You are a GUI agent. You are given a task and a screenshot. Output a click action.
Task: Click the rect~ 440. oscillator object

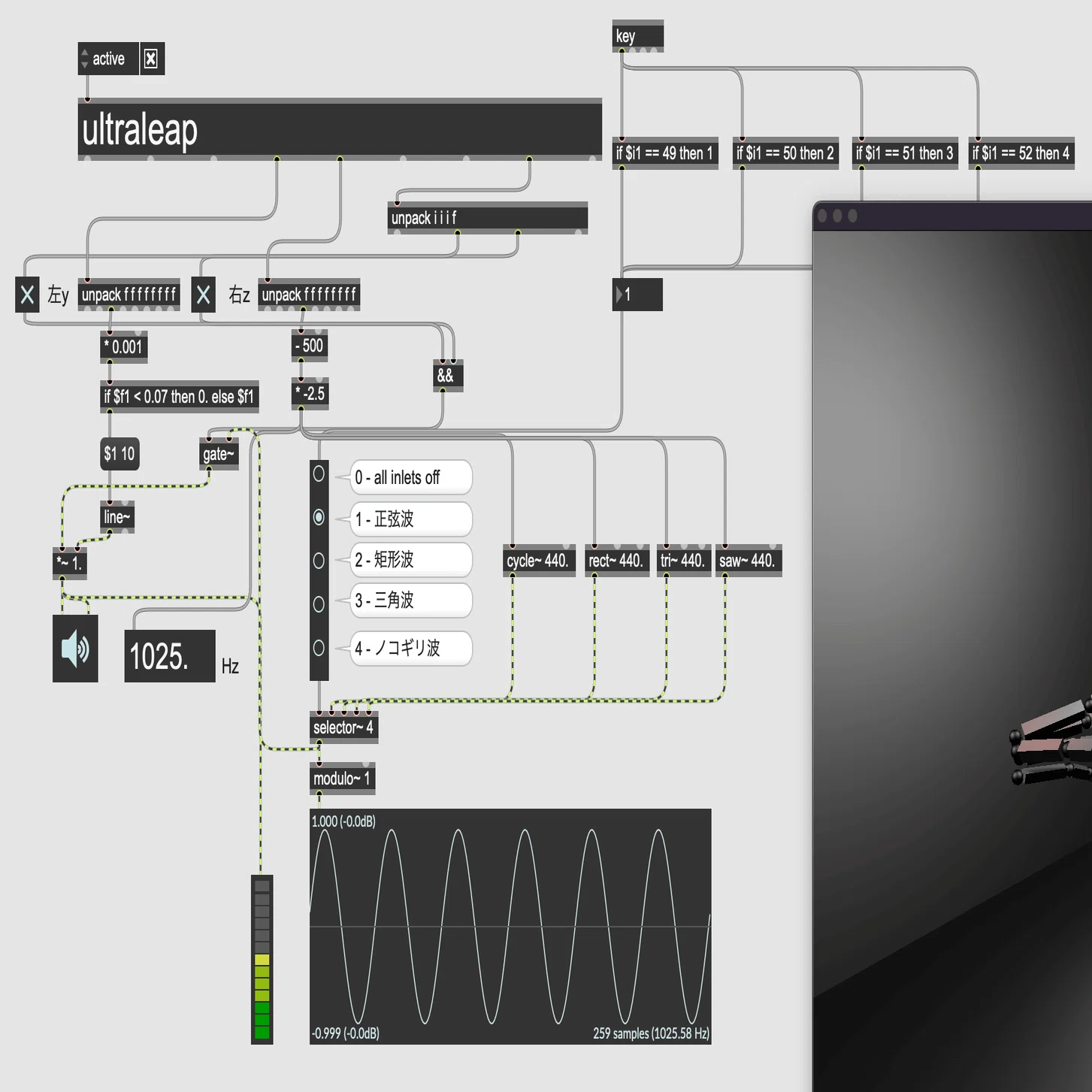617,561
